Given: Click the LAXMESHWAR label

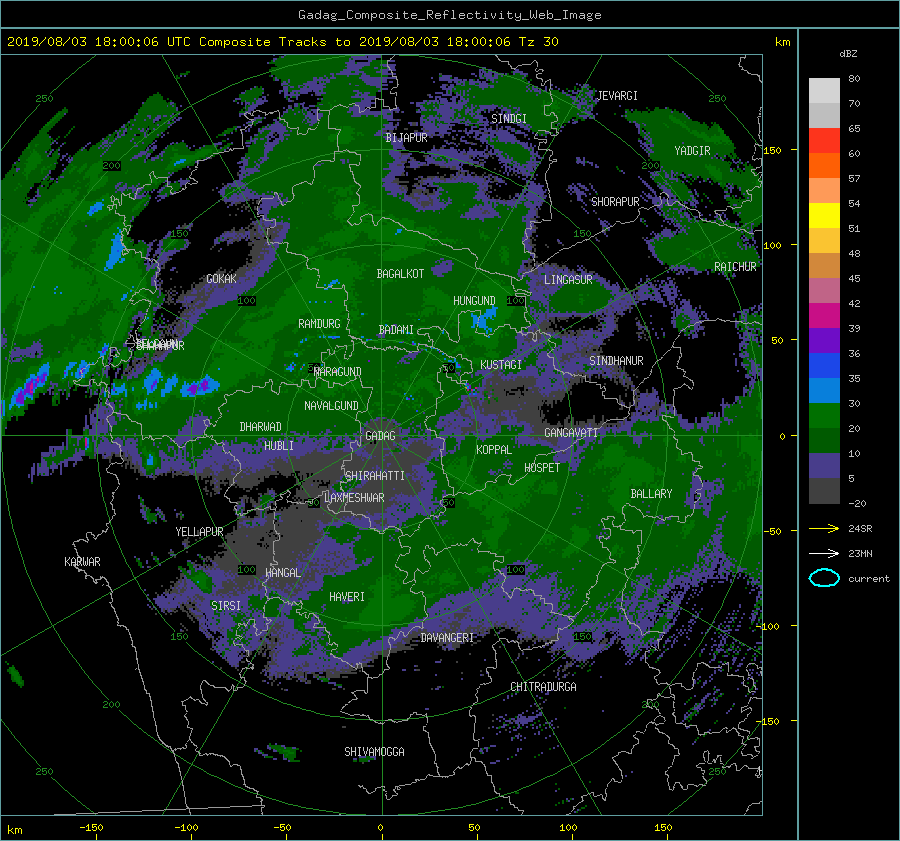Looking at the screenshot, I should tap(354, 498).
